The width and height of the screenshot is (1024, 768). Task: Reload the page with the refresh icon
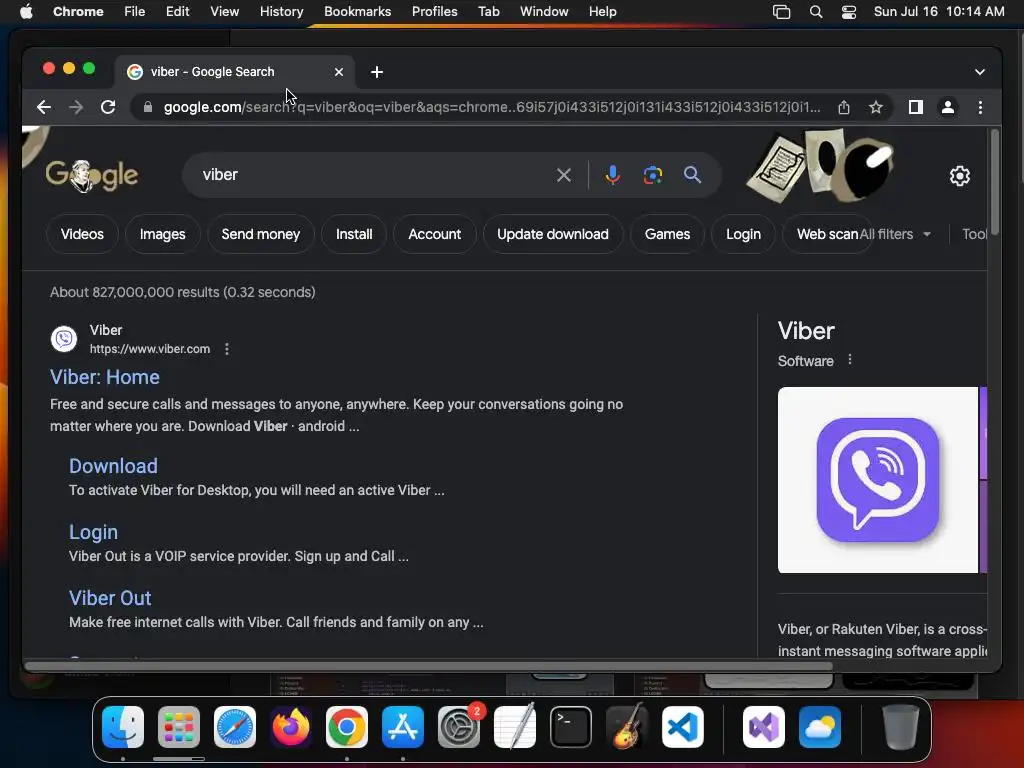click(x=108, y=107)
